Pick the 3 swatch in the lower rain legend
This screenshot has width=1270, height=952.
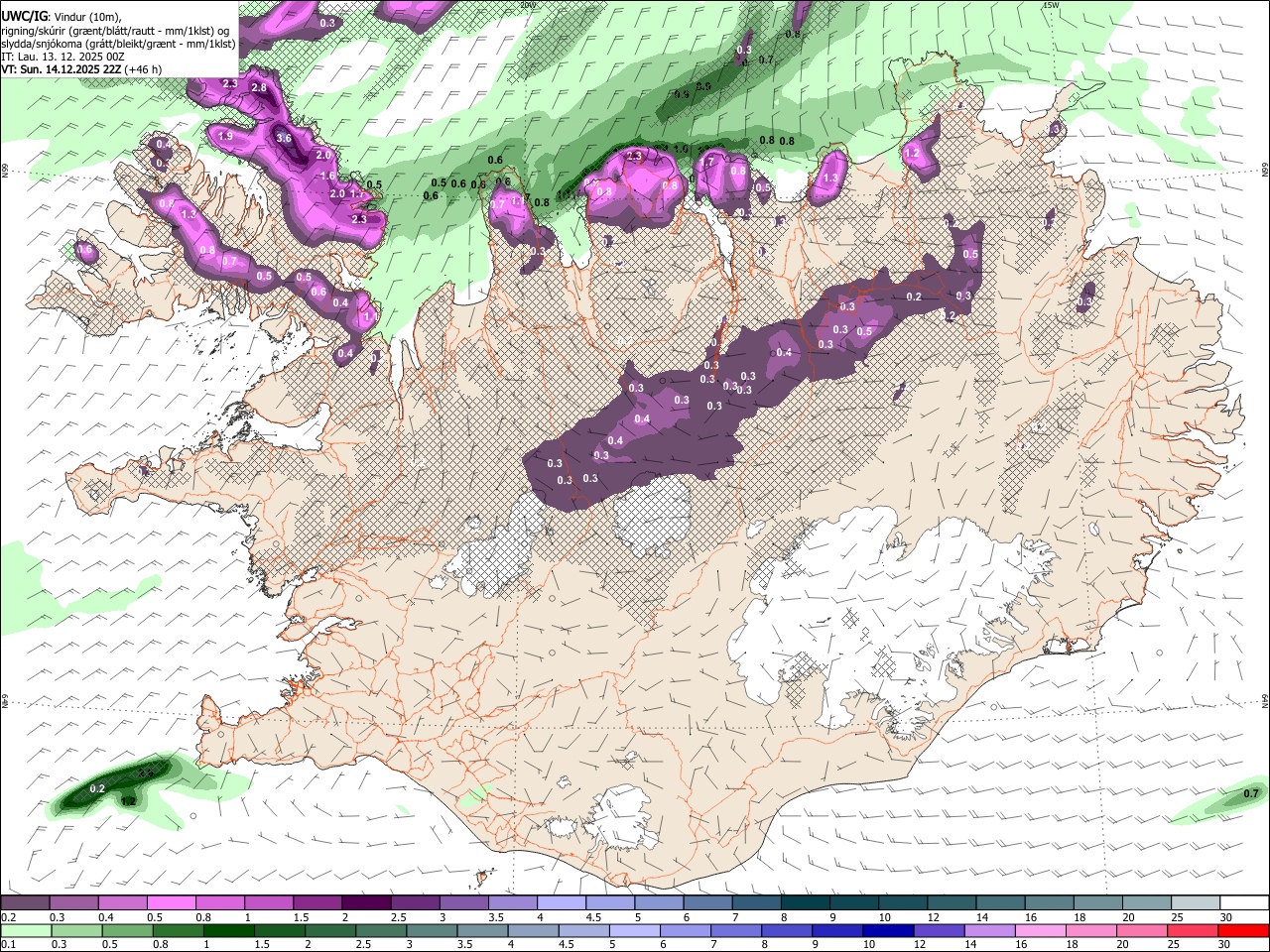[x=432, y=930]
